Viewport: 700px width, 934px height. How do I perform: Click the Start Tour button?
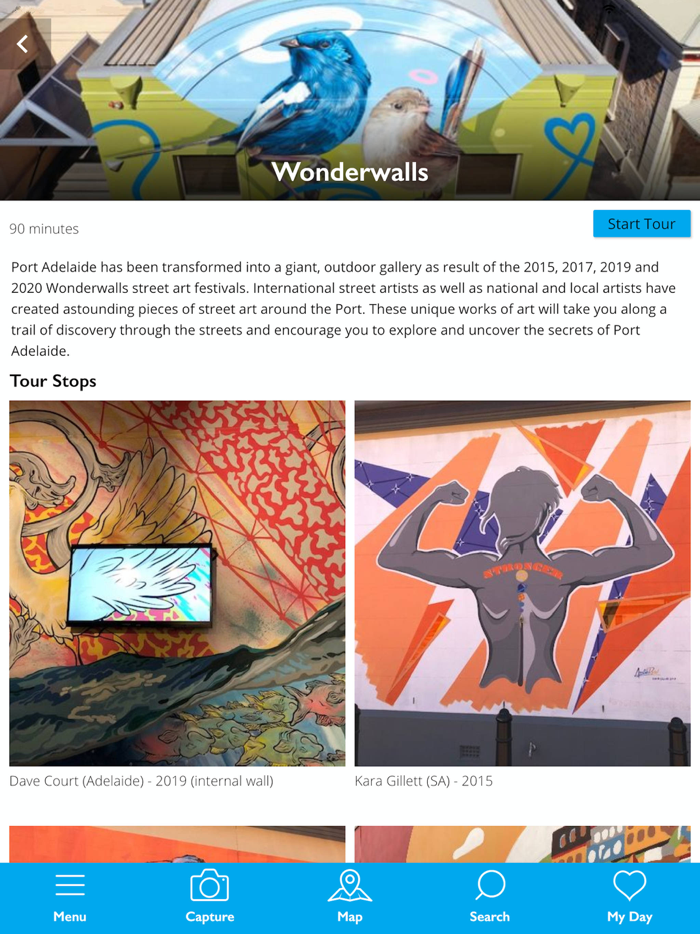tap(642, 224)
